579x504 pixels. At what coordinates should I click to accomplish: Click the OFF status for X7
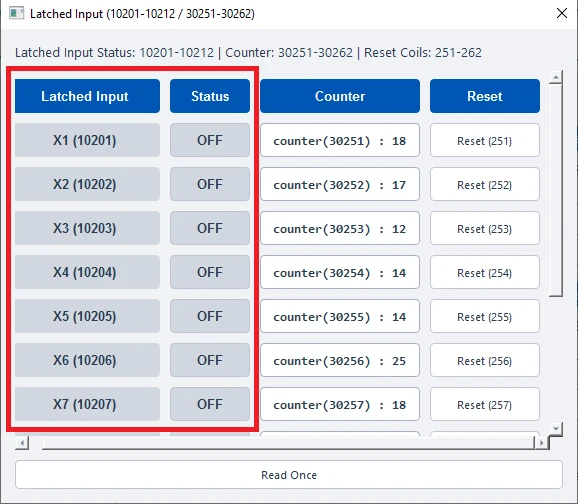(x=210, y=404)
